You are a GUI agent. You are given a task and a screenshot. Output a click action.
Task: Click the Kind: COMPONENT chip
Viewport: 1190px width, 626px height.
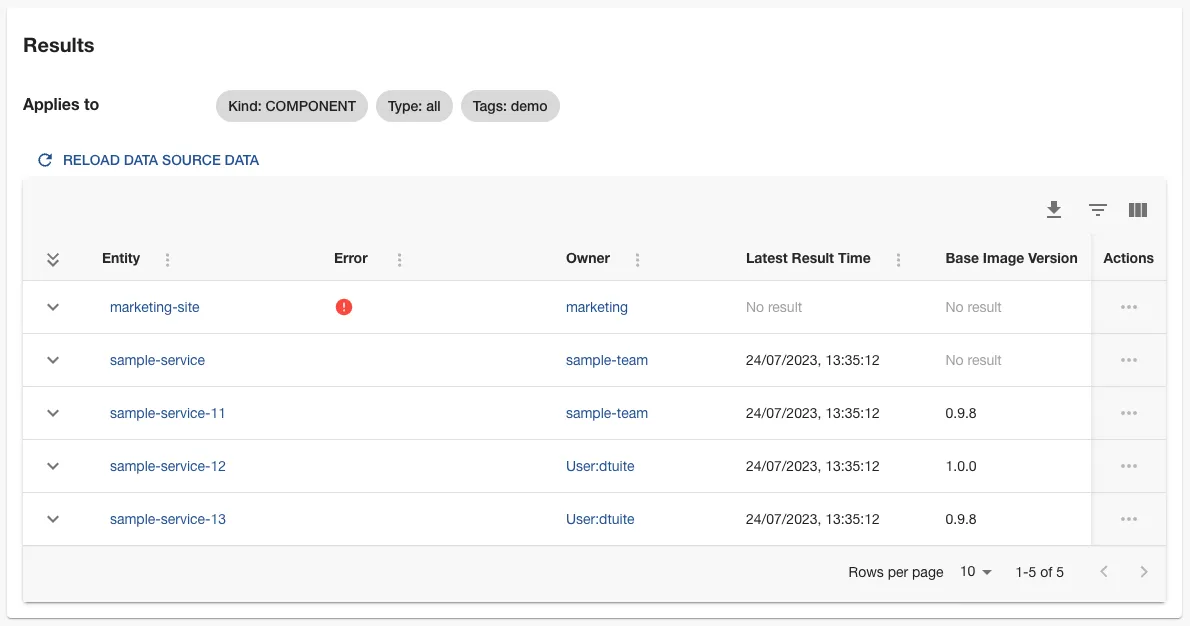[292, 106]
